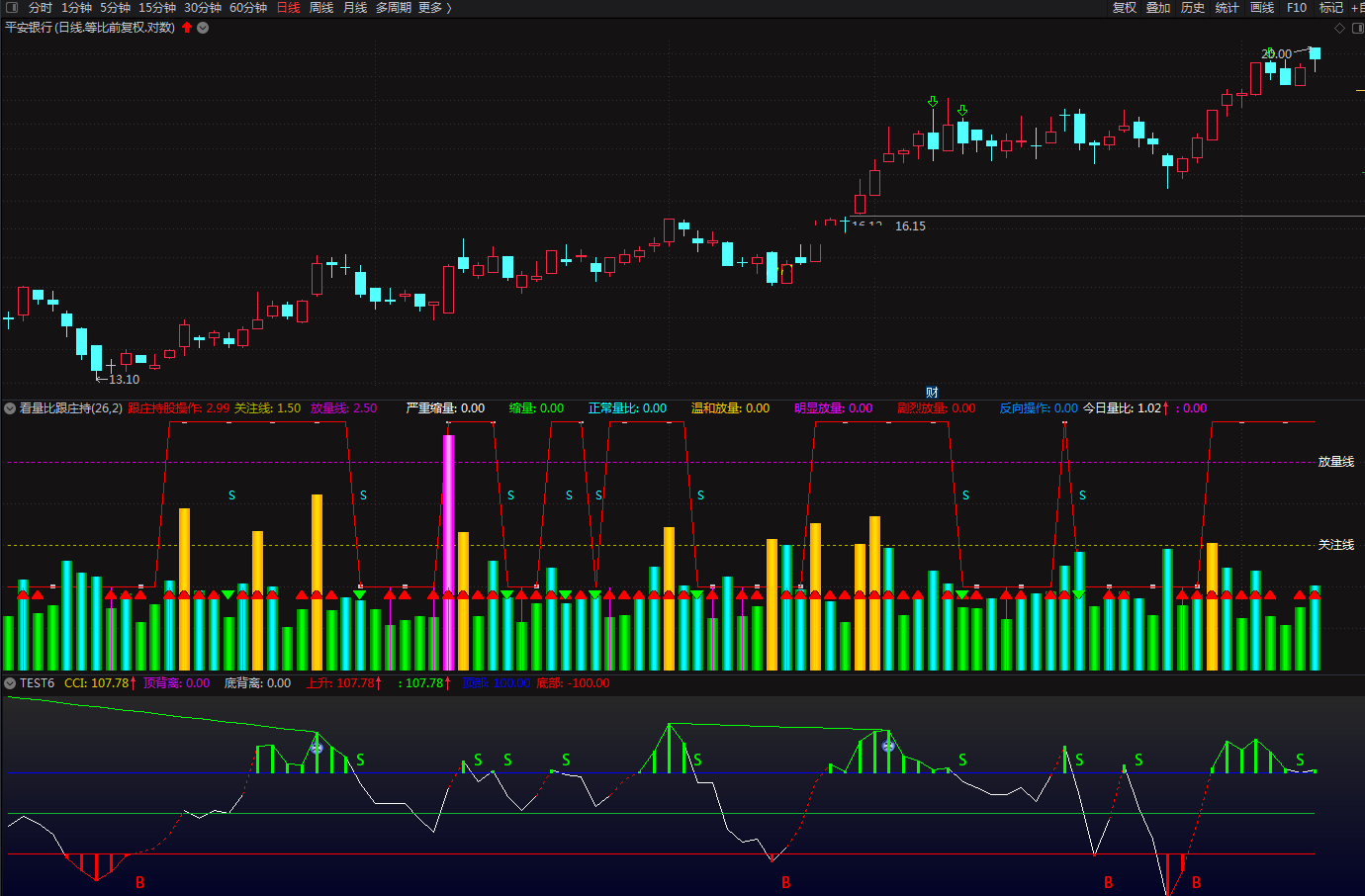Select the 30分钟 period
Screen dimensions: 1365x896
203,8
